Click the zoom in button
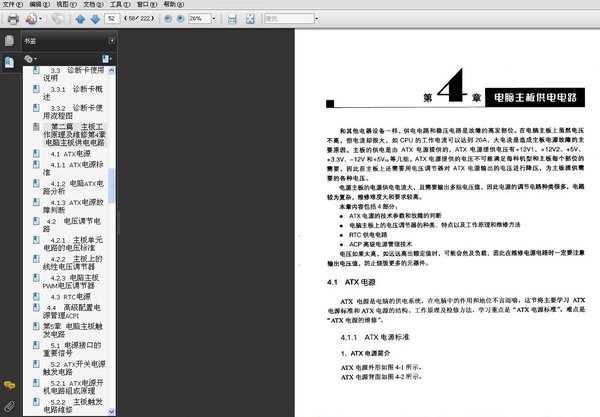 tap(180, 18)
